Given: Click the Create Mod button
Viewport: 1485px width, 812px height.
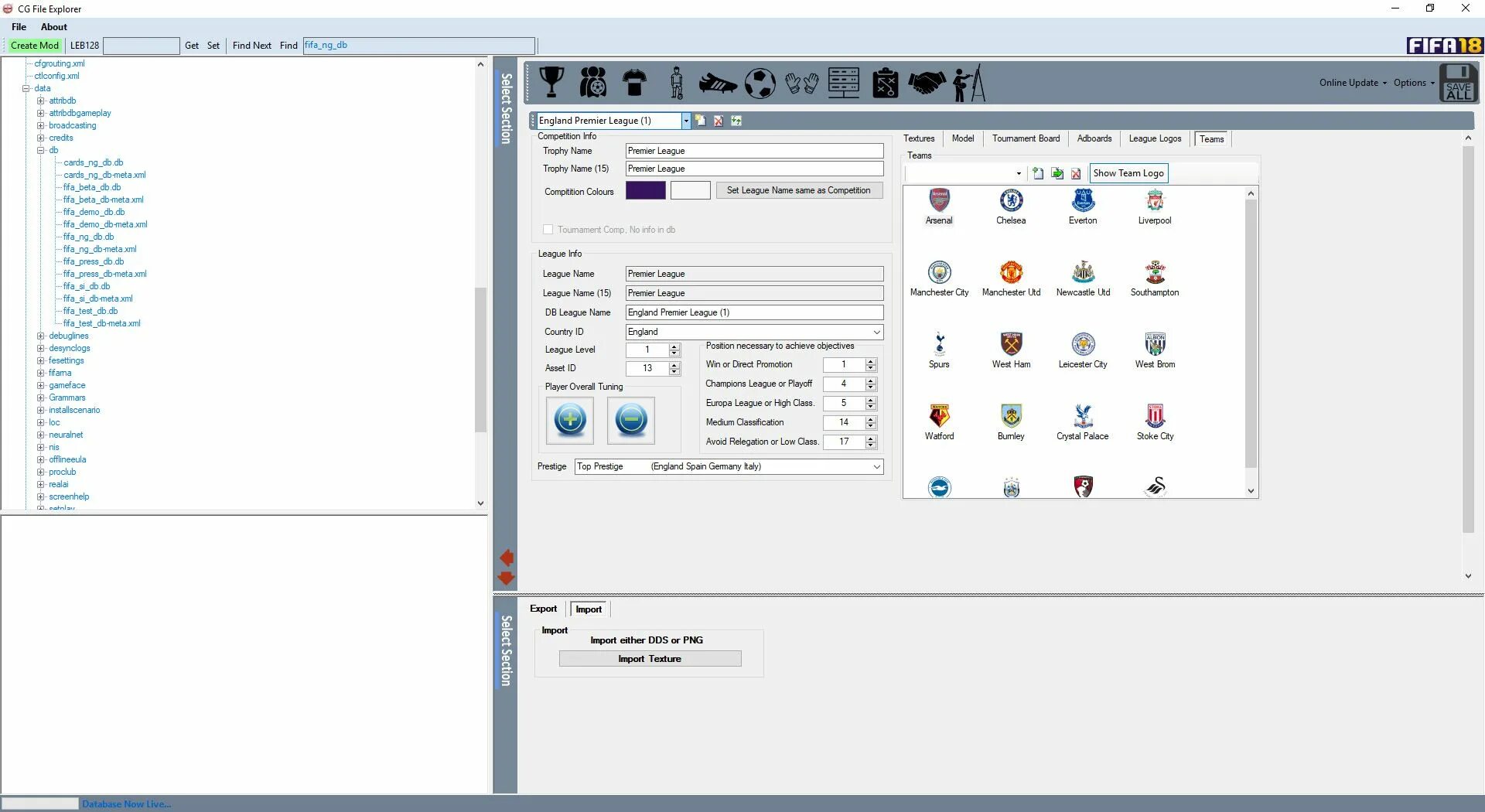Looking at the screenshot, I should tap(35, 46).
